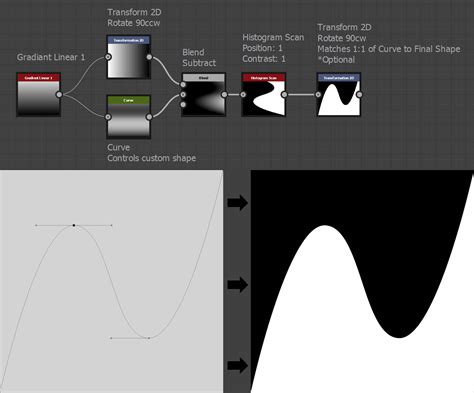The height and width of the screenshot is (393, 474).
Task: Grab the left tangent handle of the valley key
Action: point(111,338)
